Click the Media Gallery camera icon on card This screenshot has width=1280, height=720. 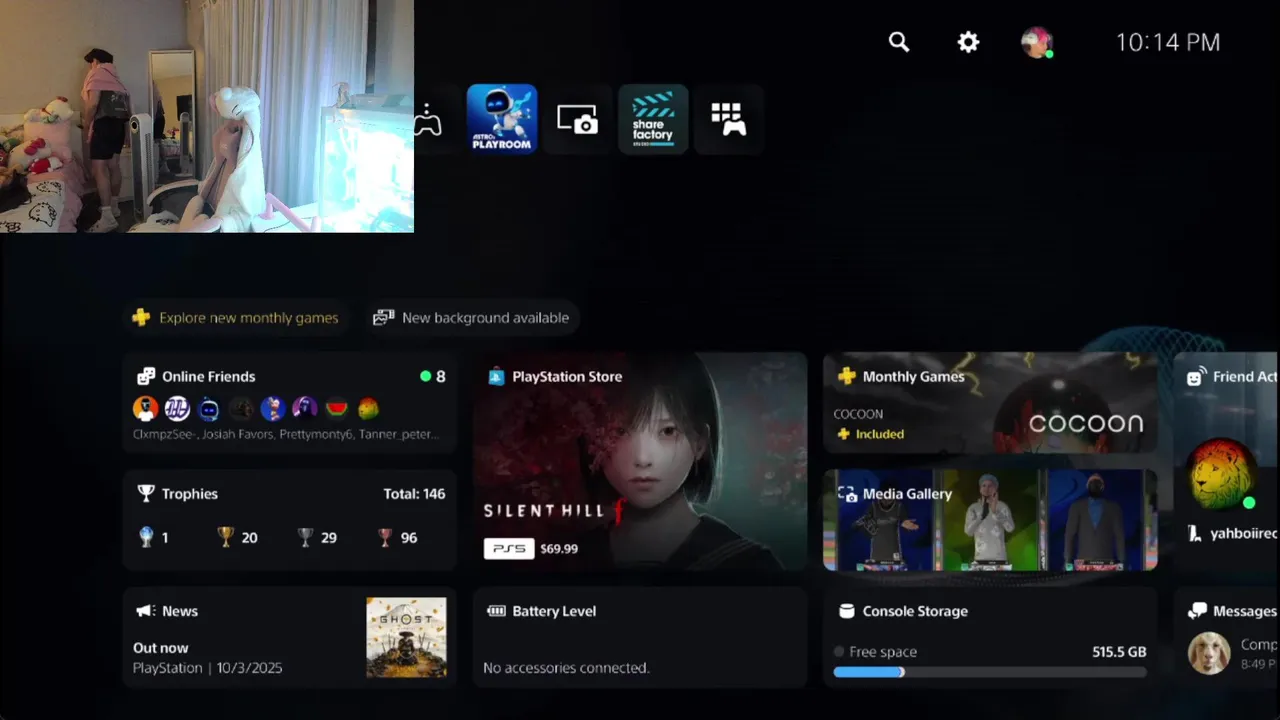[x=847, y=493]
